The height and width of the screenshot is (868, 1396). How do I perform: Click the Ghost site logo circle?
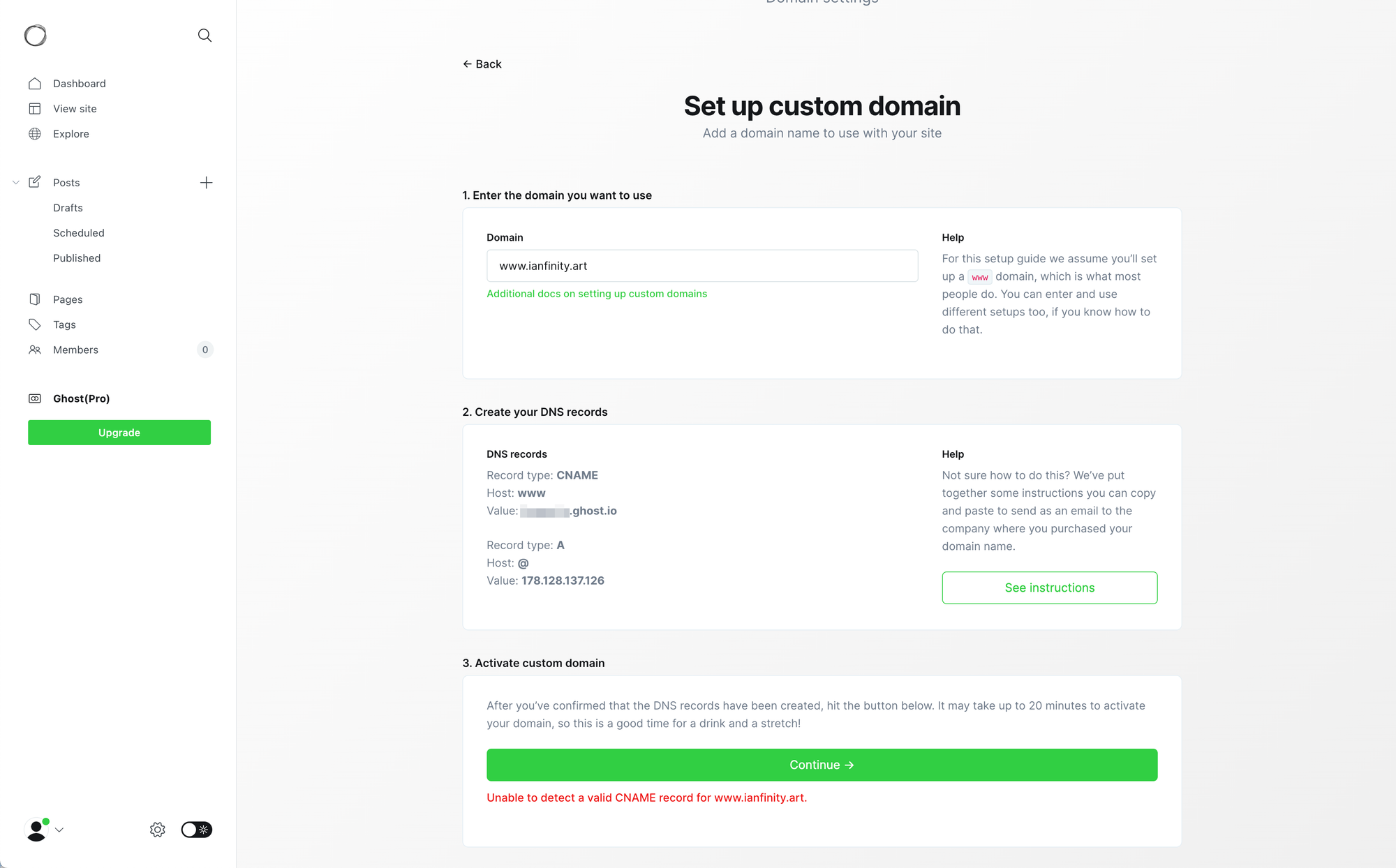36,36
